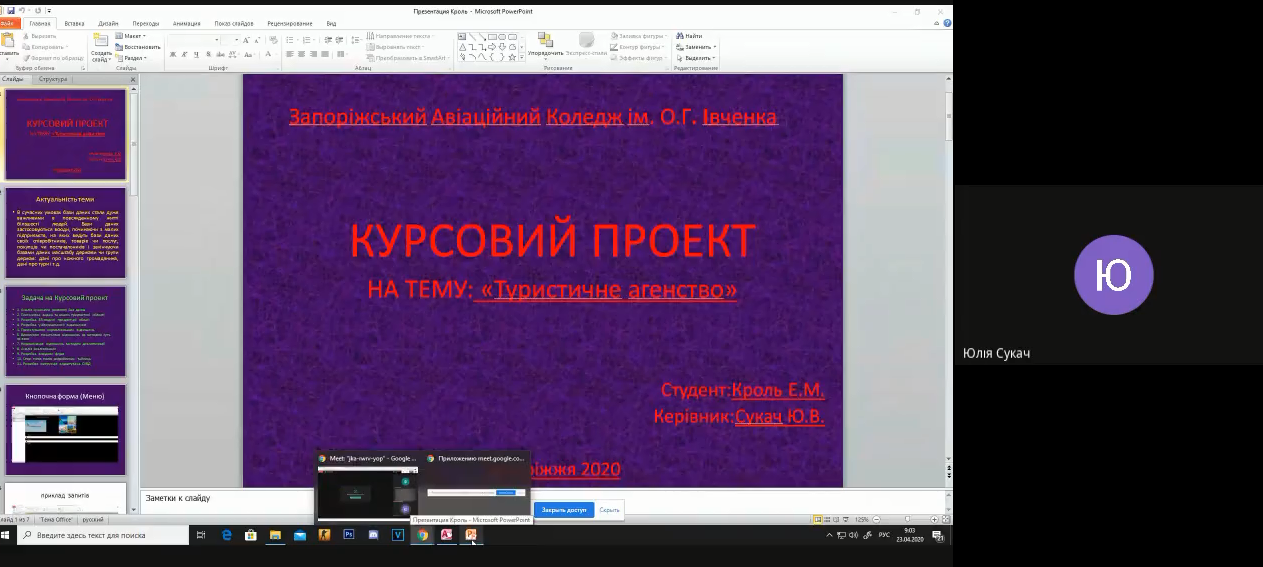The image size is (1263, 567).
Task: Open Microsoft Edge from taskbar
Action: 227,535
